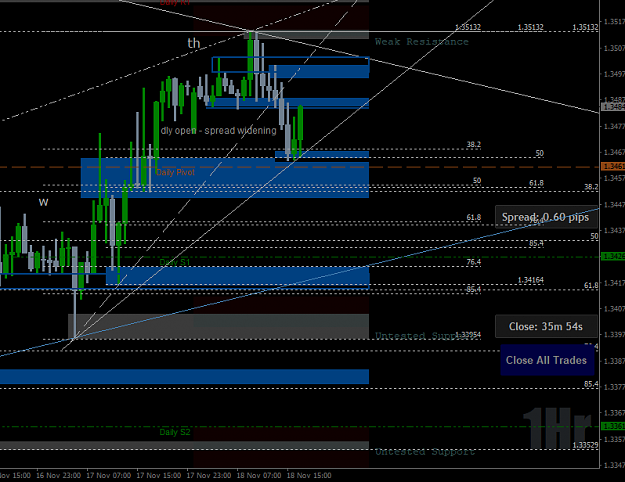This screenshot has height=482, width=625.
Task: Select the 'th' day marker text
Action: (x=194, y=43)
